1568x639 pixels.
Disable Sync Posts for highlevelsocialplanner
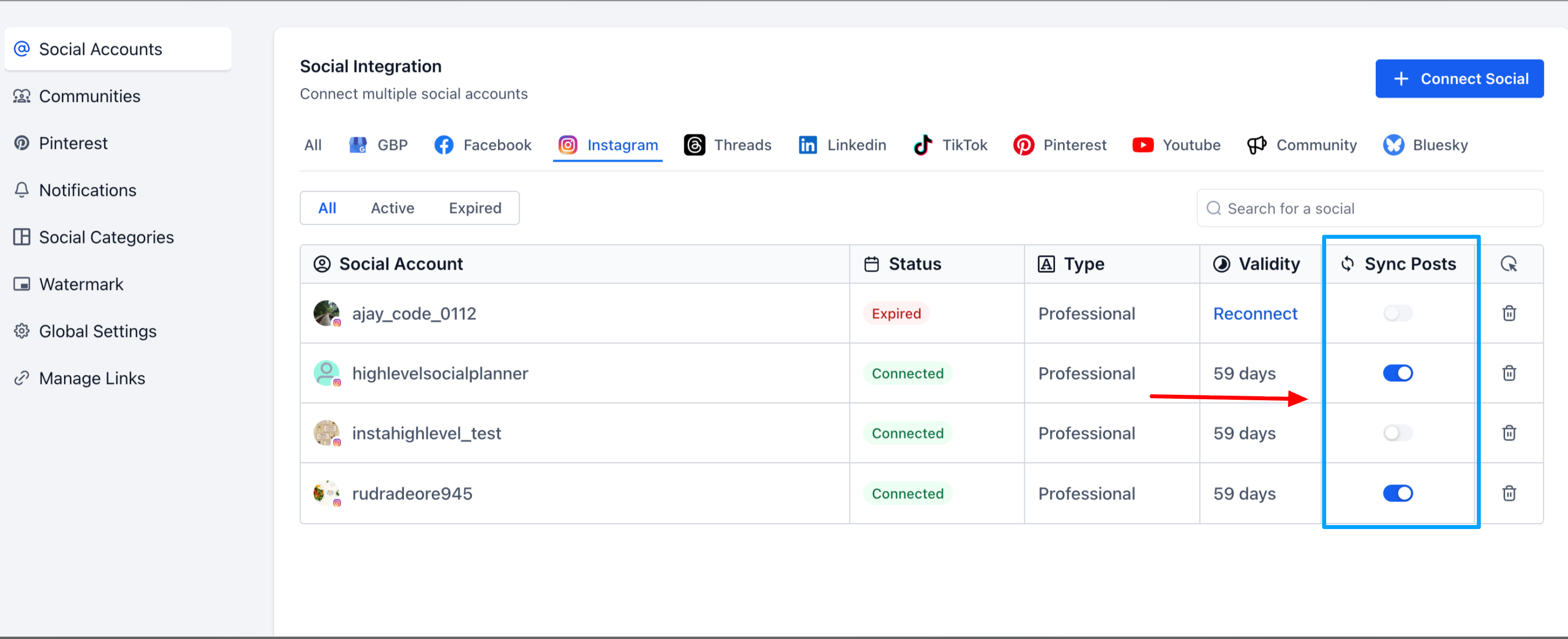1398,373
